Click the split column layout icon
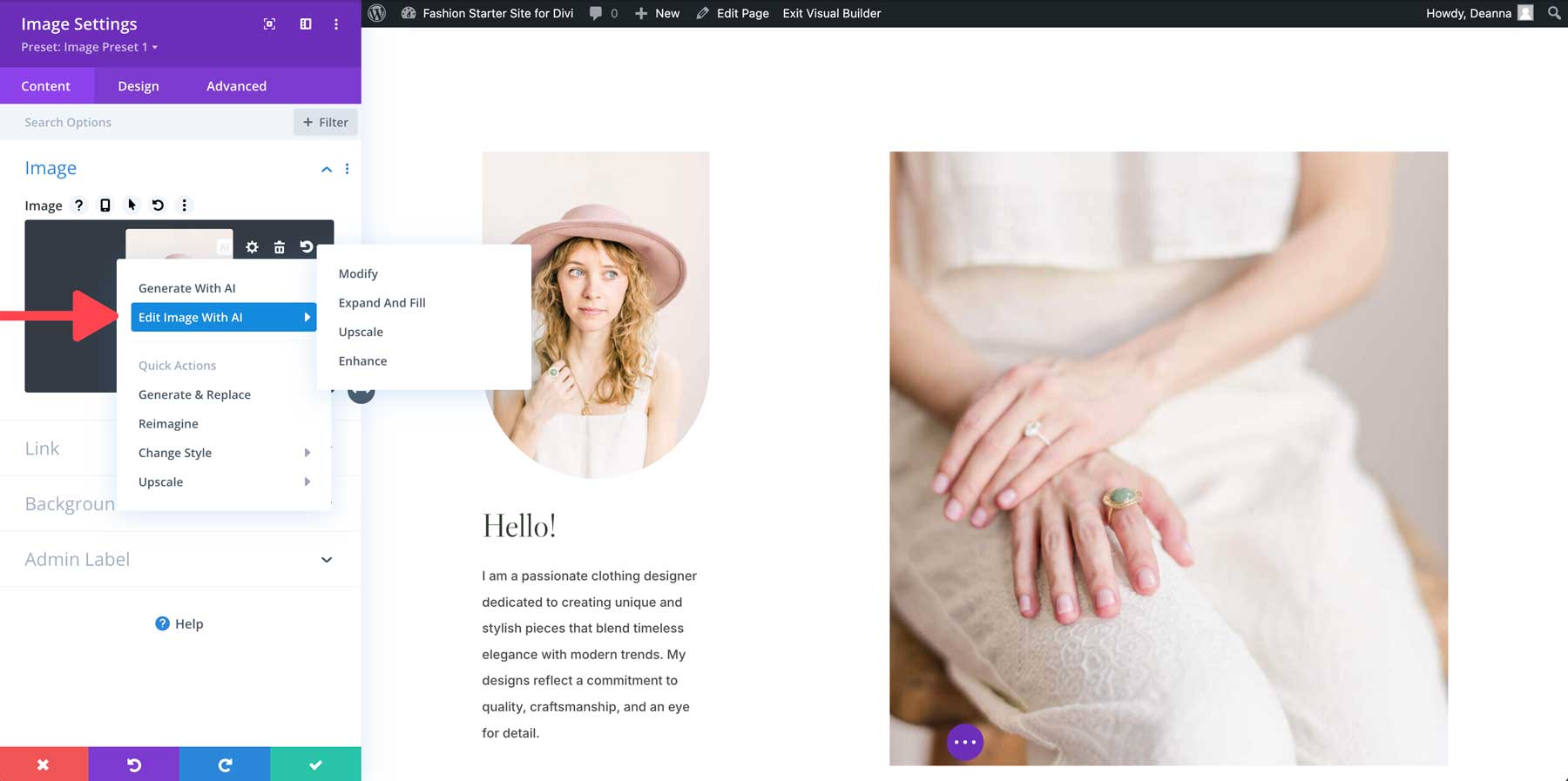 pos(306,24)
